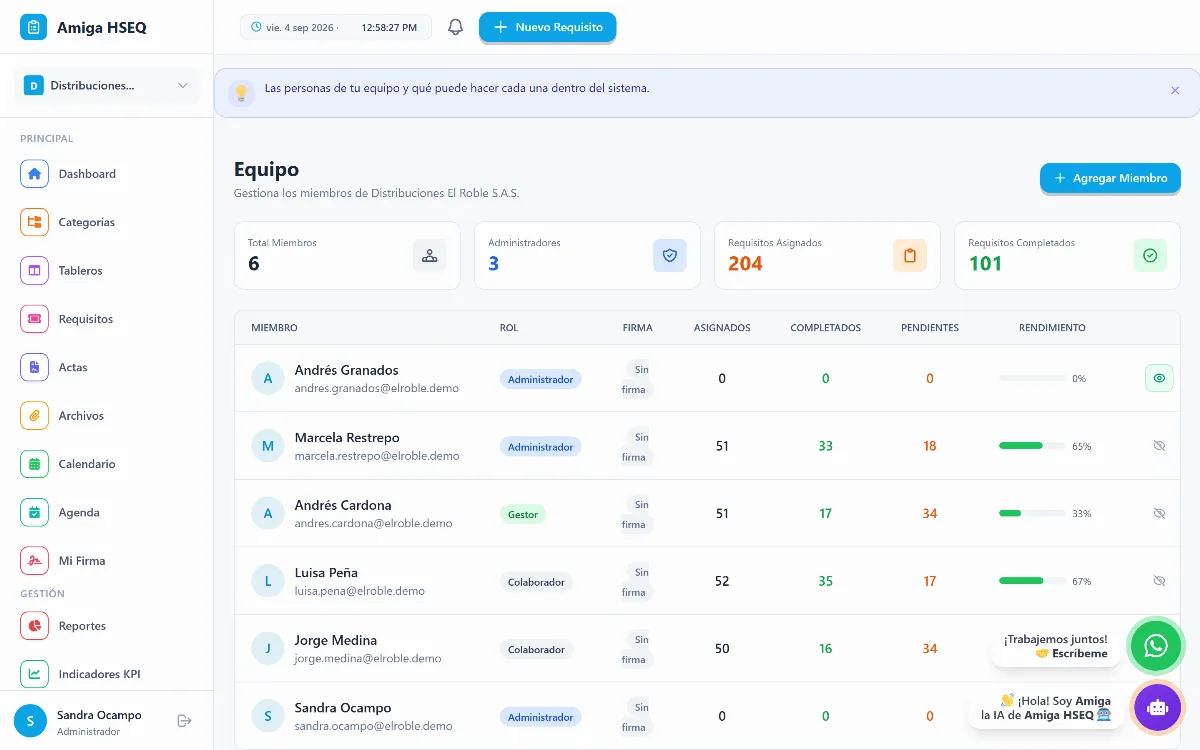
Task: Click Administrador badge for Andrés Granados
Action: click(x=541, y=380)
